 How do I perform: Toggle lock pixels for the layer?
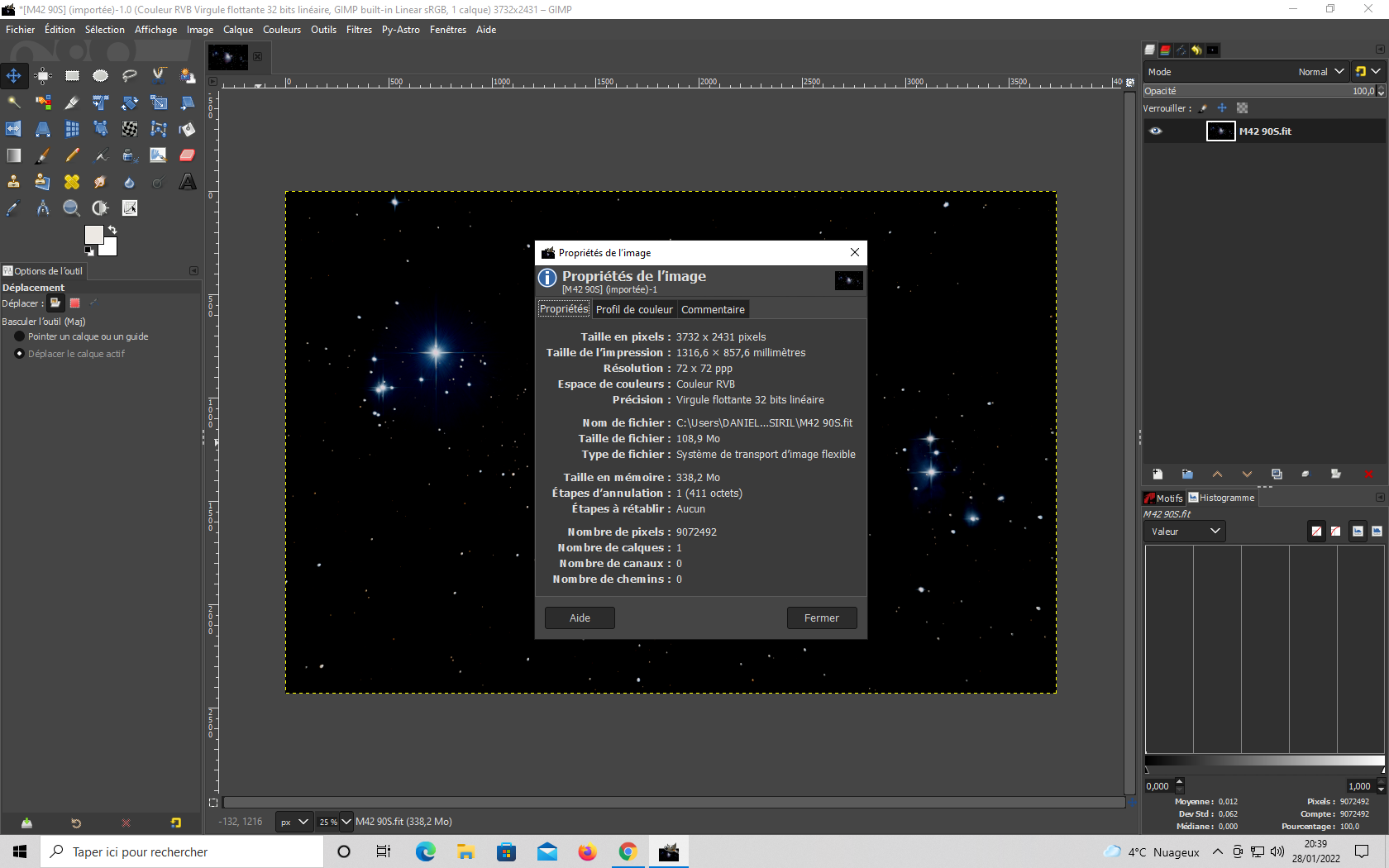(1204, 108)
